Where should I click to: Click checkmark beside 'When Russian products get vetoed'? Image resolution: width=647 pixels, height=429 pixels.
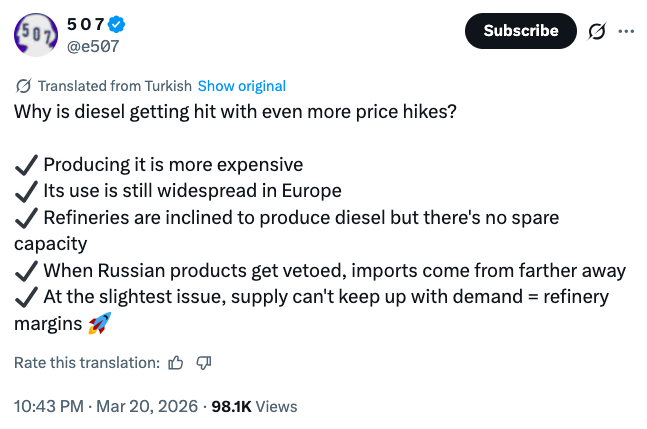pyautogui.click(x=26, y=270)
